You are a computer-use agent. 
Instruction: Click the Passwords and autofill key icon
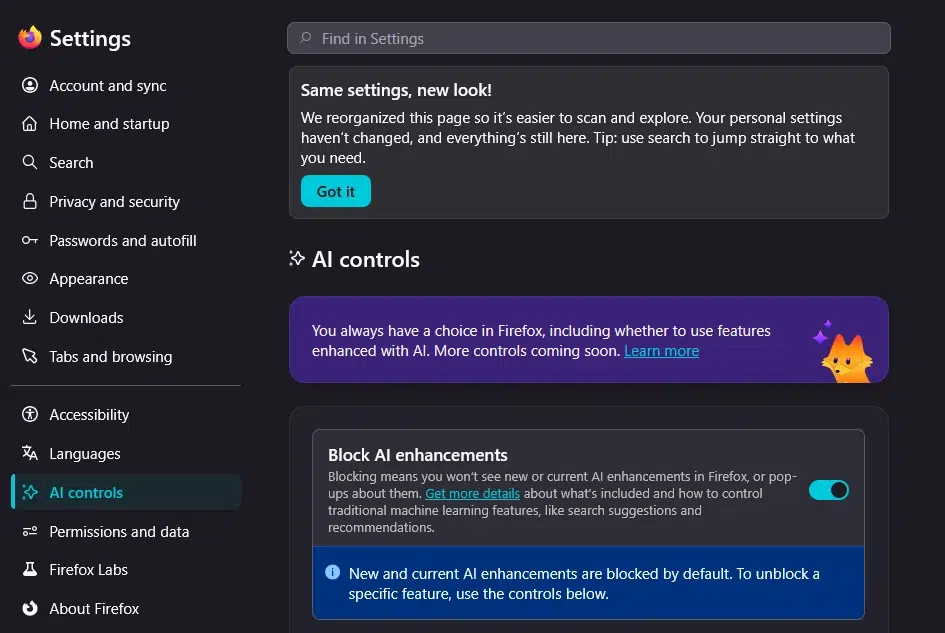coord(30,241)
